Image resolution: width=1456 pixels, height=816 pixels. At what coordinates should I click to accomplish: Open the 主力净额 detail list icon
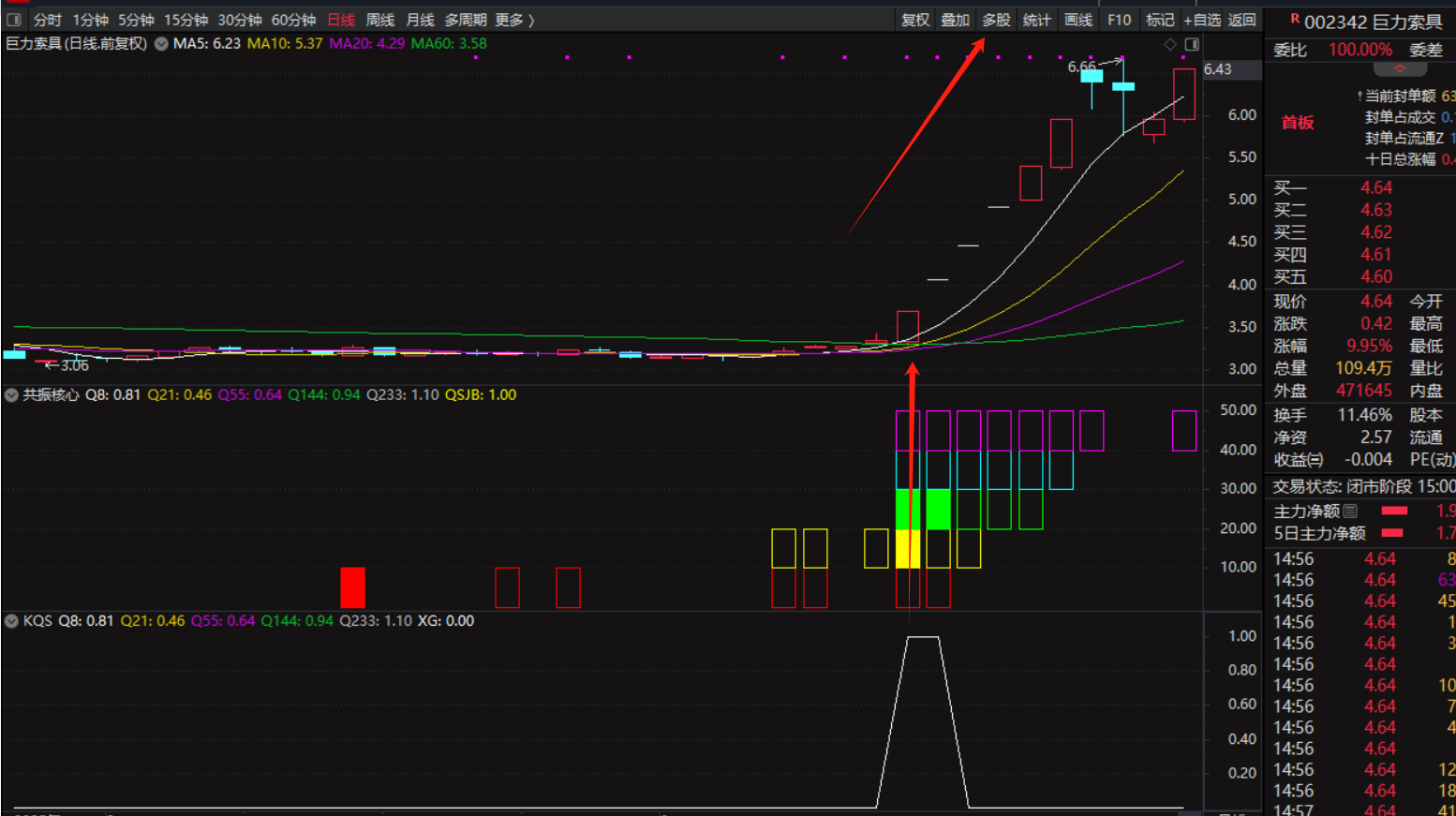pos(1350,511)
